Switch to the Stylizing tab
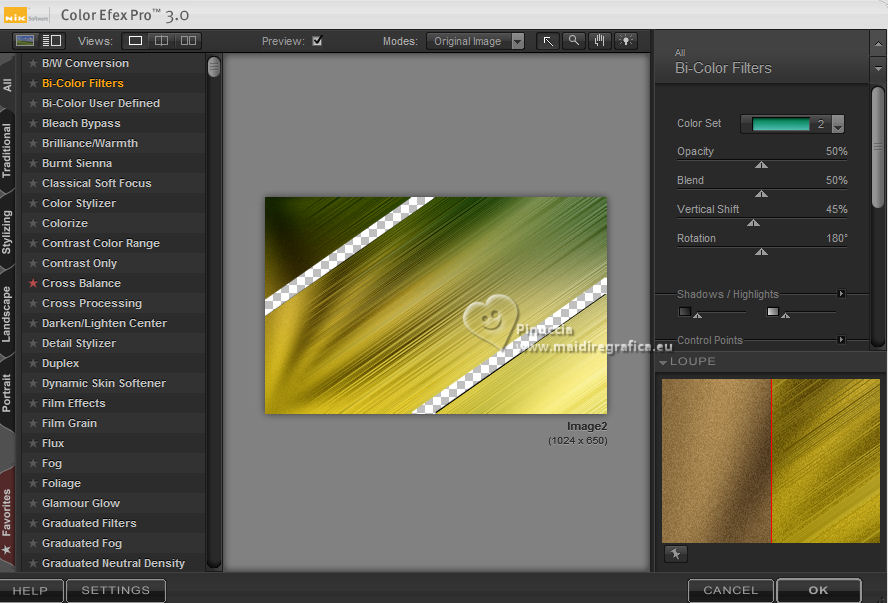The height and width of the screenshot is (603, 888). (7, 232)
